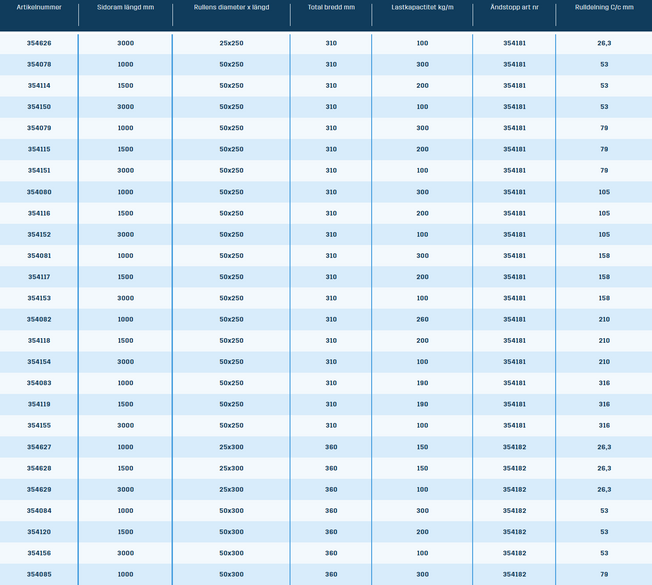Click the Sidoram längd mm header
The width and height of the screenshot is (652, 585).
(126, 7)
